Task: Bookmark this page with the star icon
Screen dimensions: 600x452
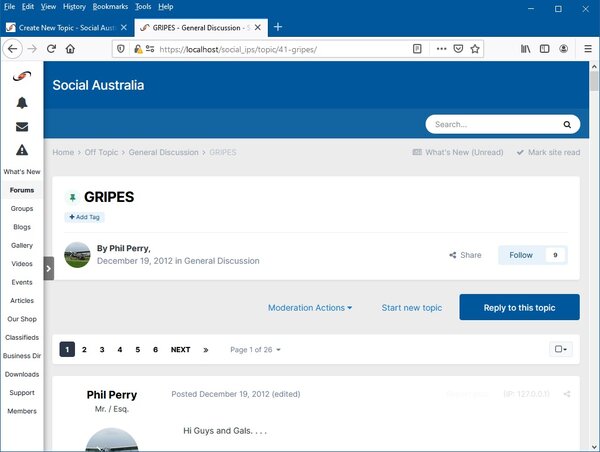Action: pos(476,48)
